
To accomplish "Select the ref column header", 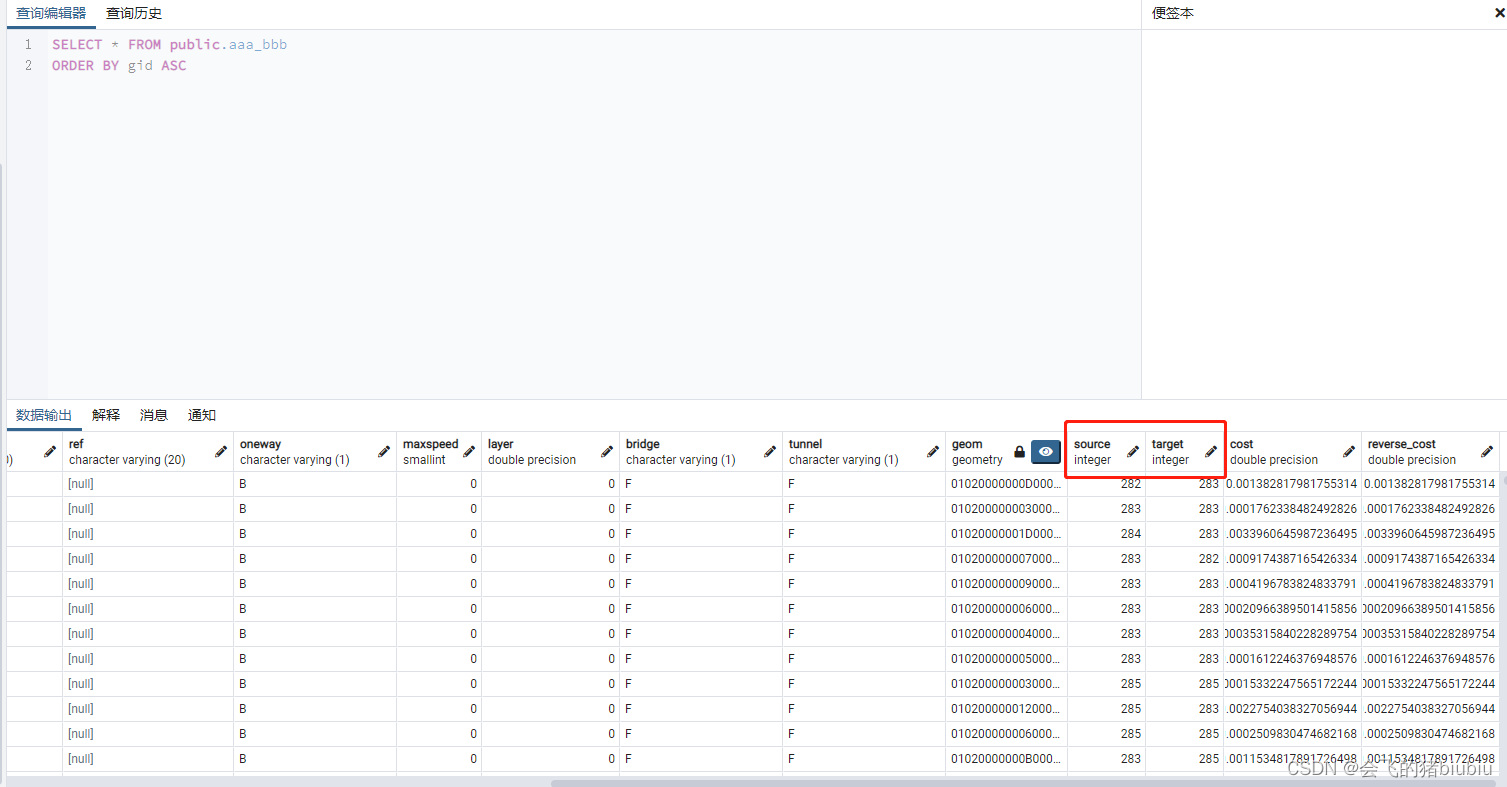I will 148,452.
